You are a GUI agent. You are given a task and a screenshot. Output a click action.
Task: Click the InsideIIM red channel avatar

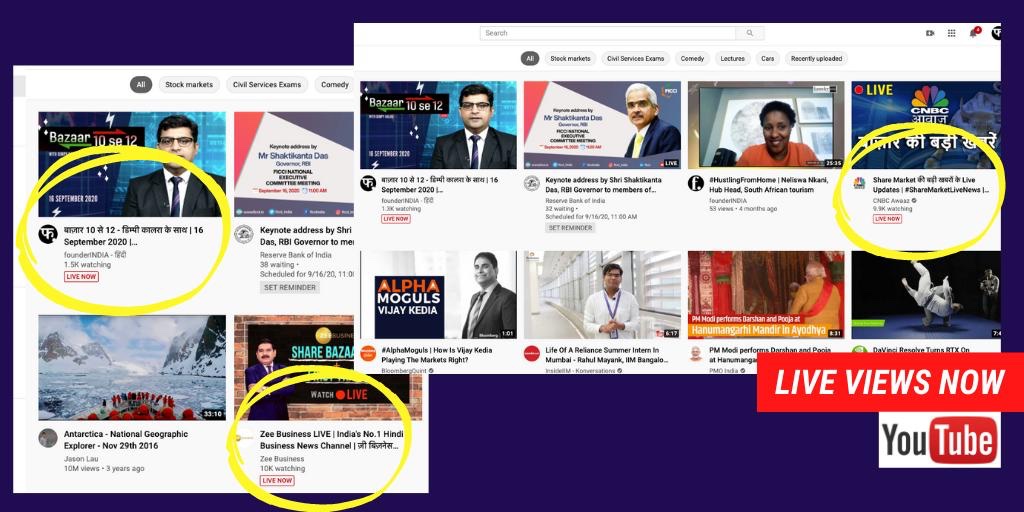(x=532, y=353)
